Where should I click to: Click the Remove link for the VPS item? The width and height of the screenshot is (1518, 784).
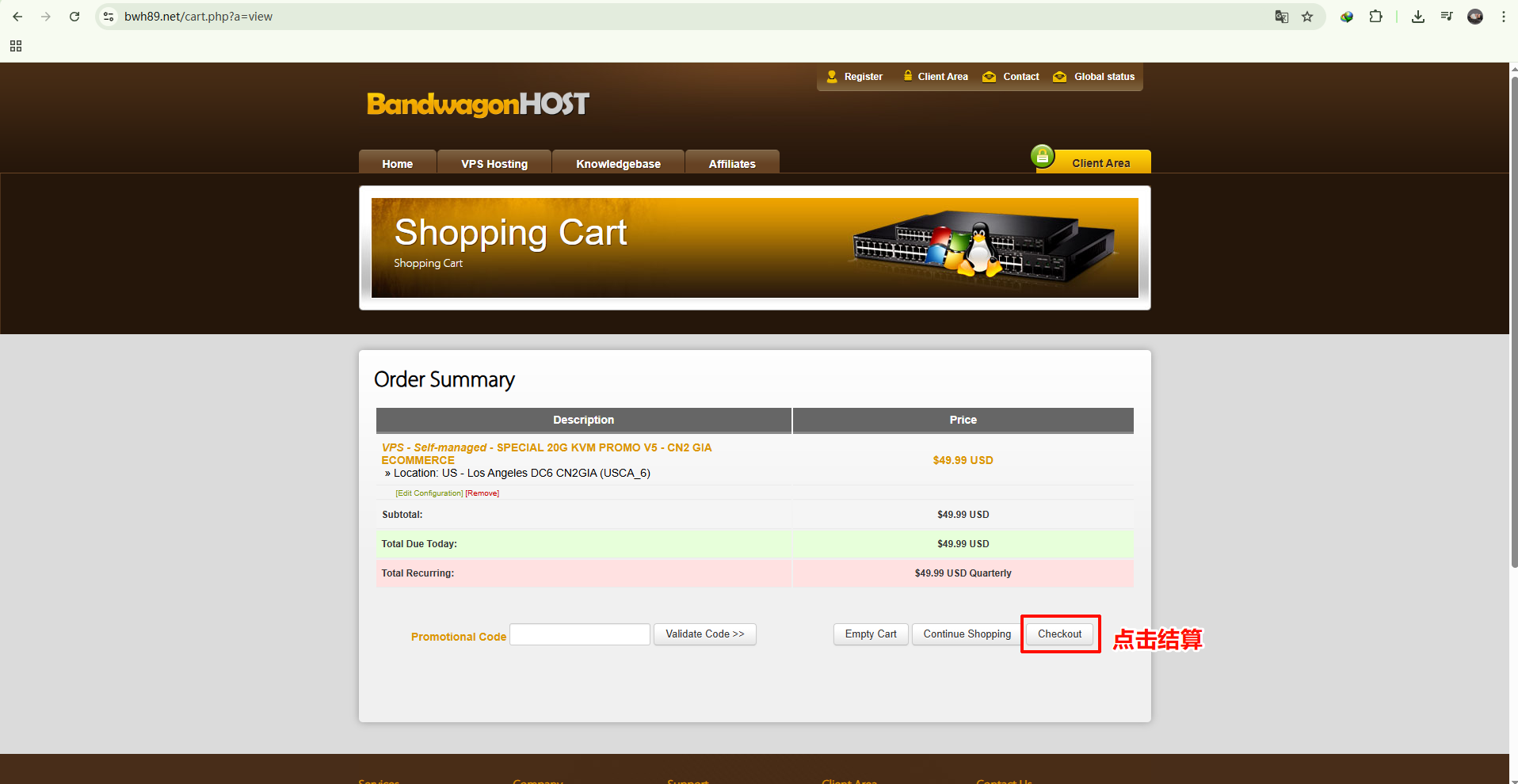point(482,493)
